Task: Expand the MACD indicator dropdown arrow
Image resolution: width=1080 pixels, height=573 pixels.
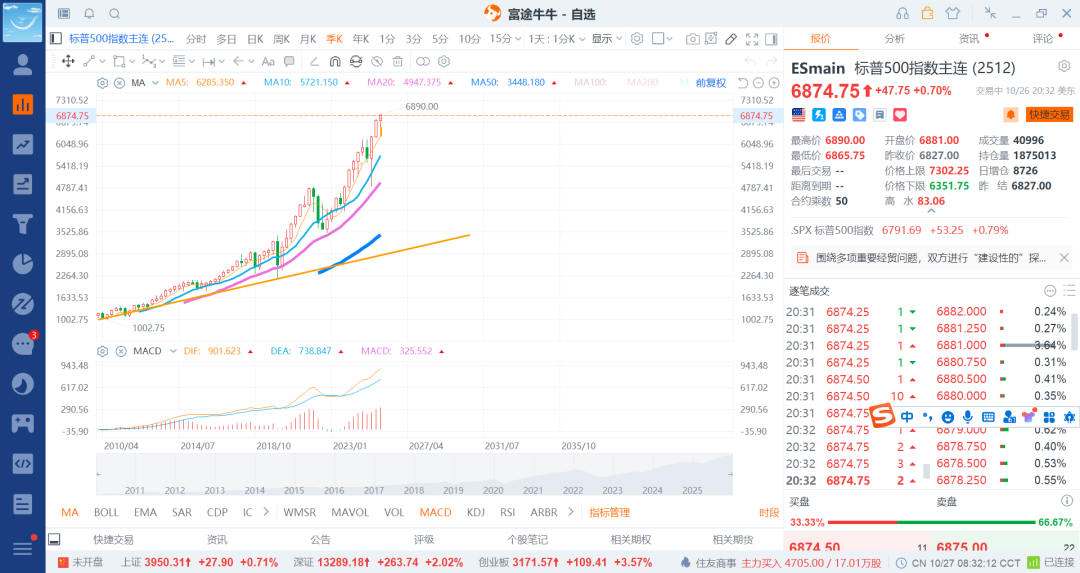Action: click(x=174, y=351)
